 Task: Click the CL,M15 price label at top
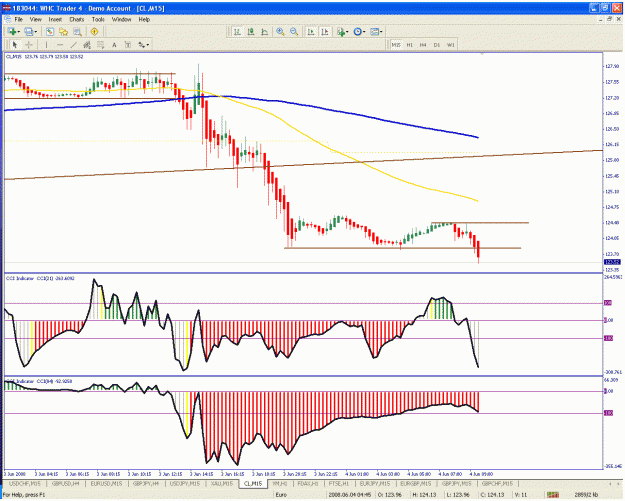[x=44, y=57]
